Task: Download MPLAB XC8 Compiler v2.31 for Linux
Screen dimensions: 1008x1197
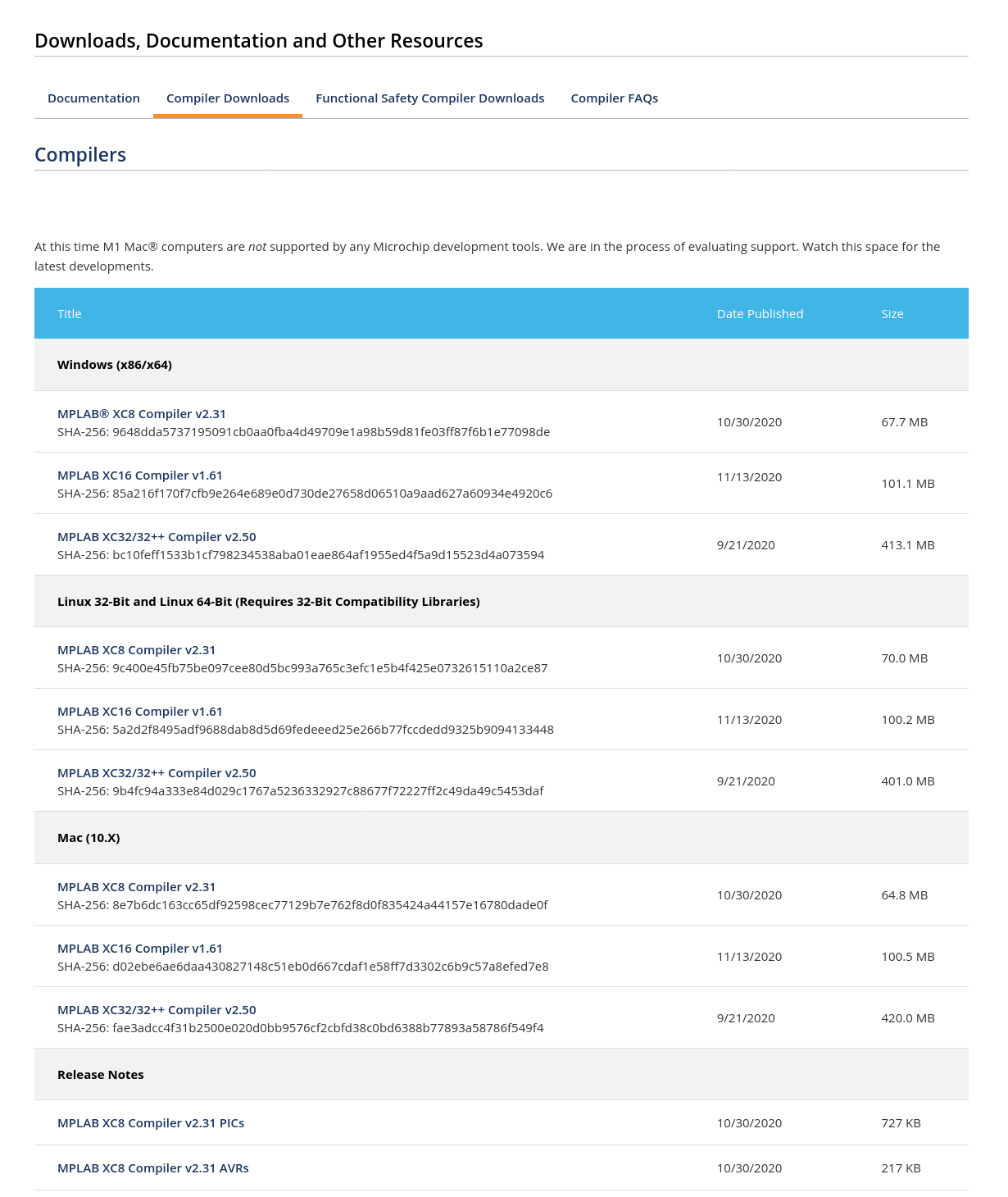Action: pyautogui.click(x=136, y=650)
